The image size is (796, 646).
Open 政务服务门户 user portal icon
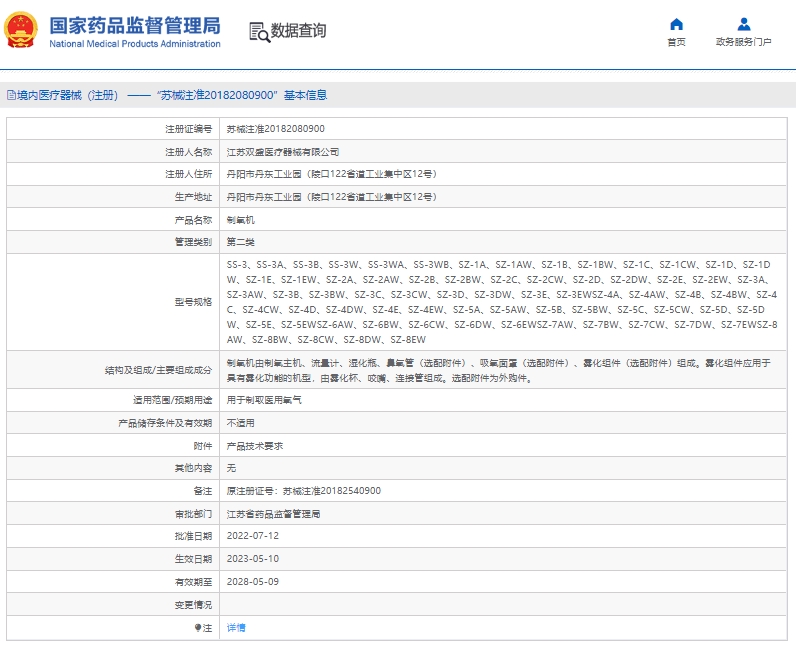coord(744,24)
